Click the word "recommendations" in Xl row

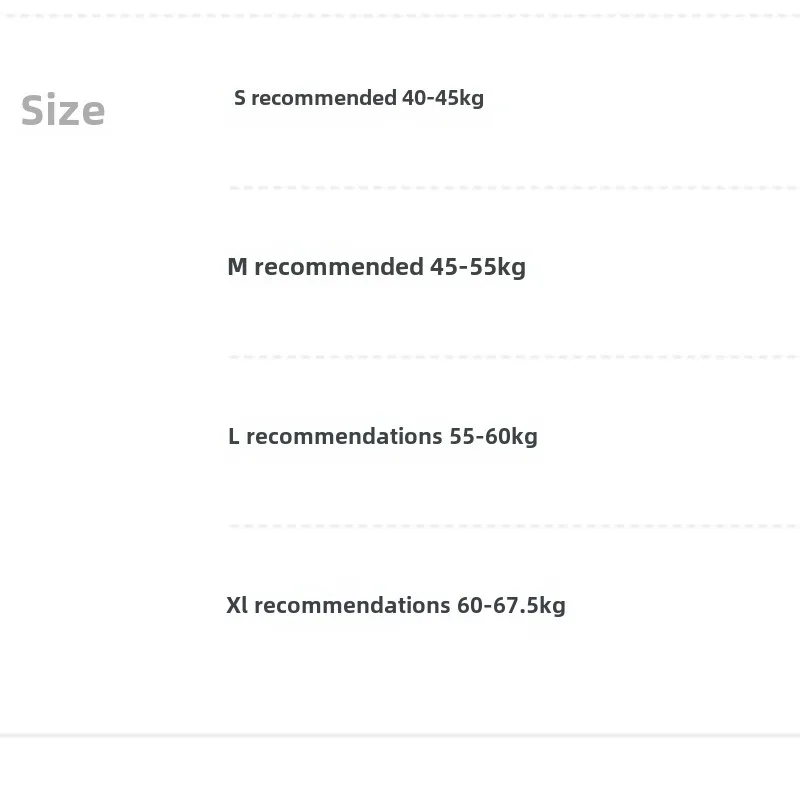[352, 605]
